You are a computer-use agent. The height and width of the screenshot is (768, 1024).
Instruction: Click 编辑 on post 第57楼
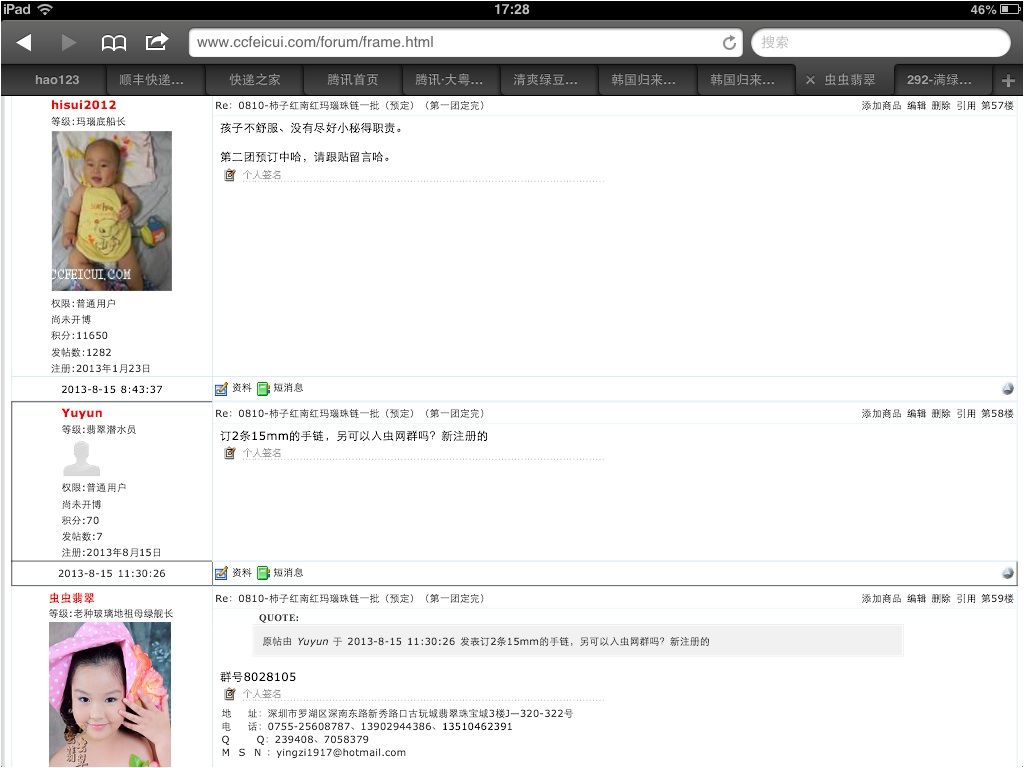(x=916, y=106)
